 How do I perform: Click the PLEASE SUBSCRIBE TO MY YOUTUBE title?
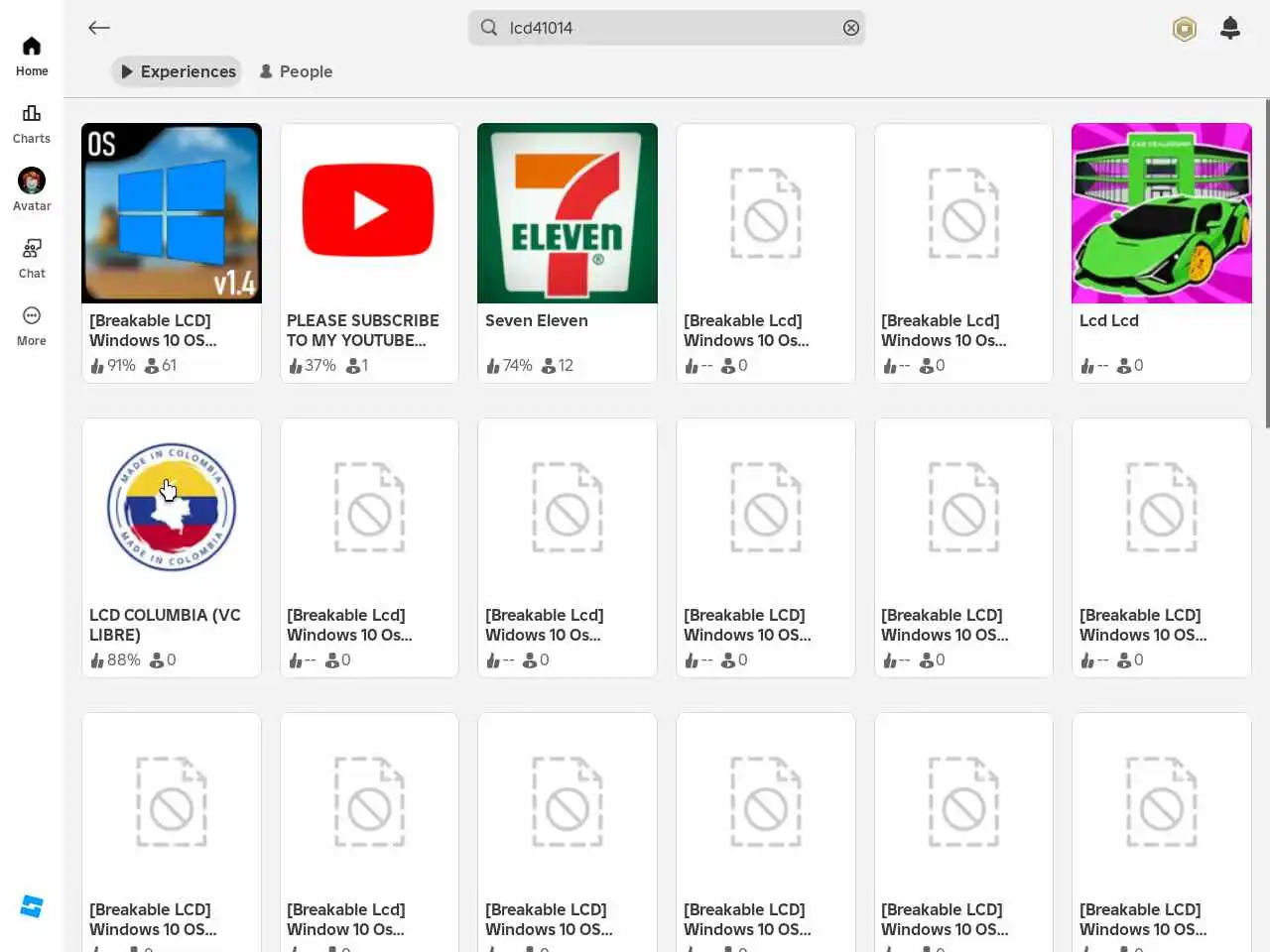(x=363, y=330)
